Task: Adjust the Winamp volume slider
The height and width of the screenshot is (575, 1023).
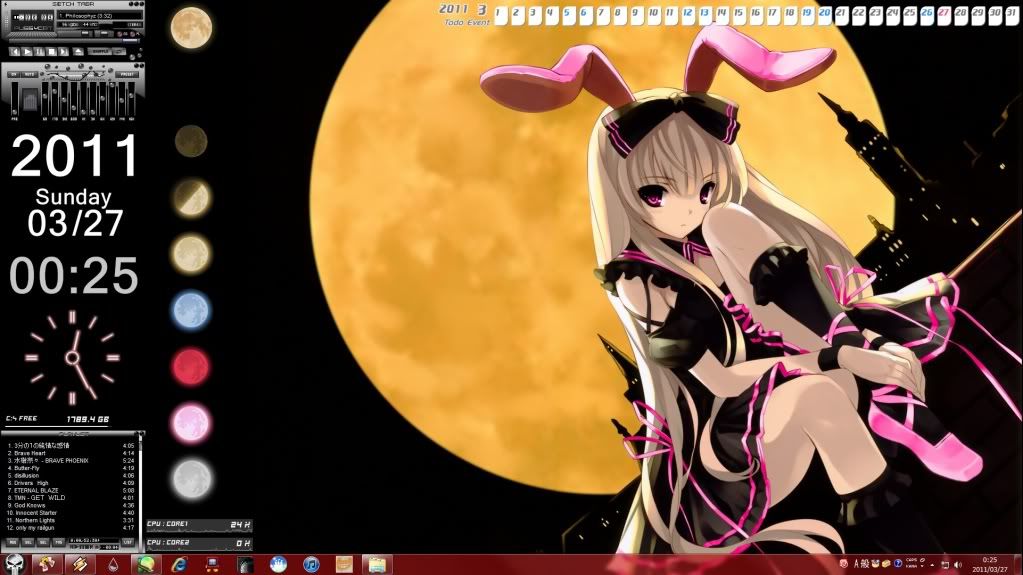Action: (x=74, y=33)
